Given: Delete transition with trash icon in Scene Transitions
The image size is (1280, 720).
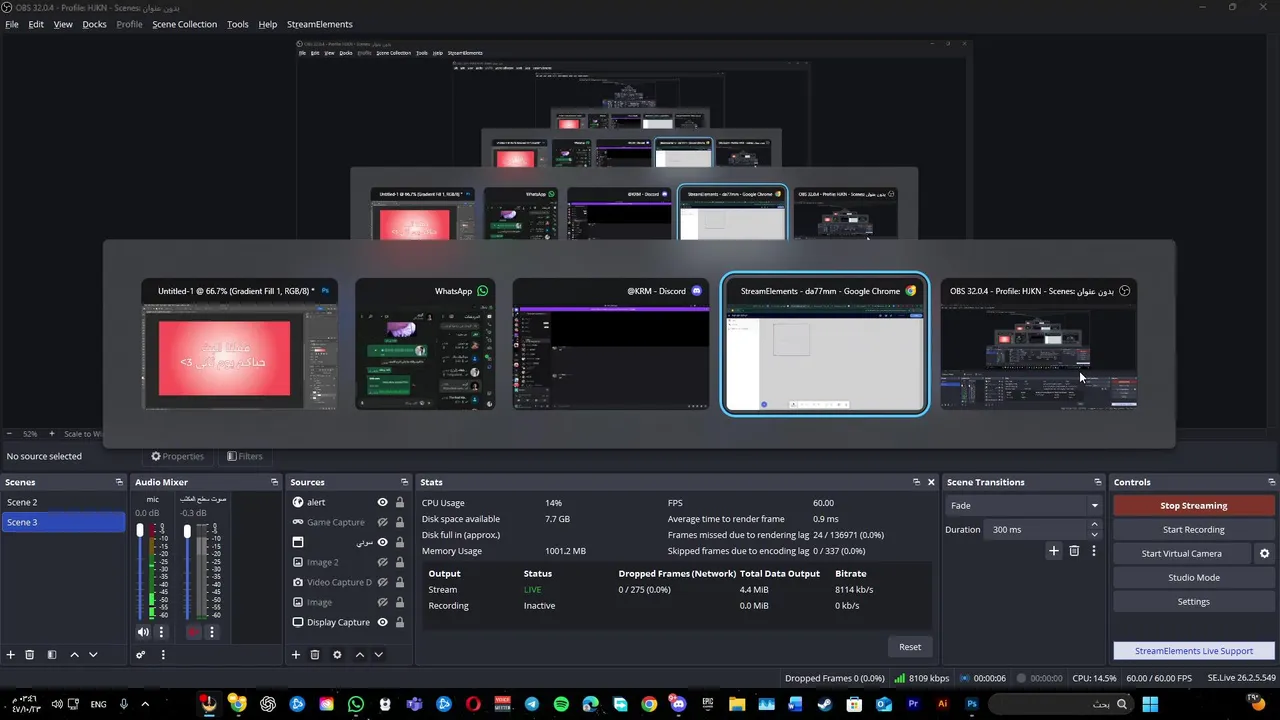Looking at the screenshot, I should [1074, 551].
